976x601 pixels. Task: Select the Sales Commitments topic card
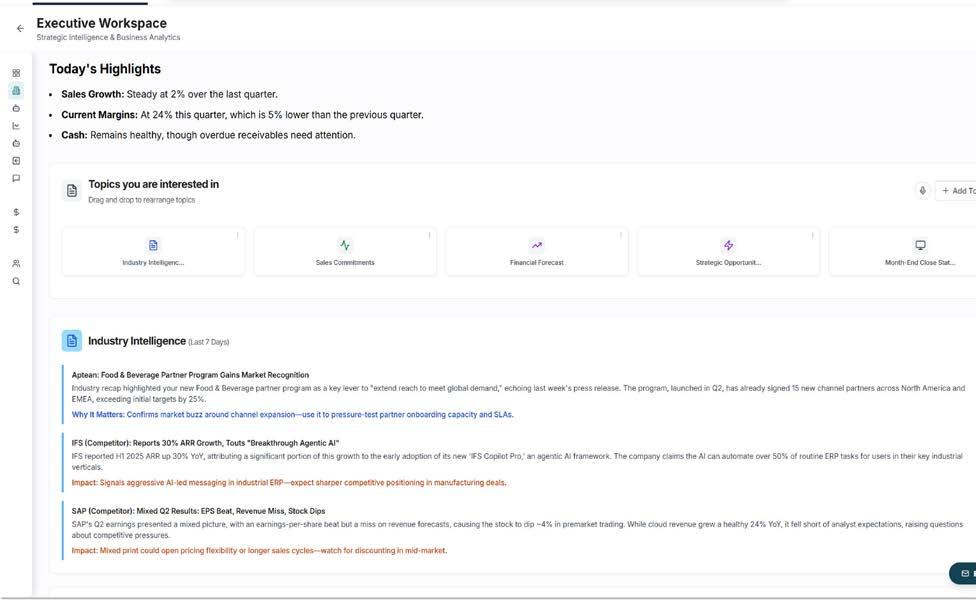pyautogui.click(x=345, y=252)
